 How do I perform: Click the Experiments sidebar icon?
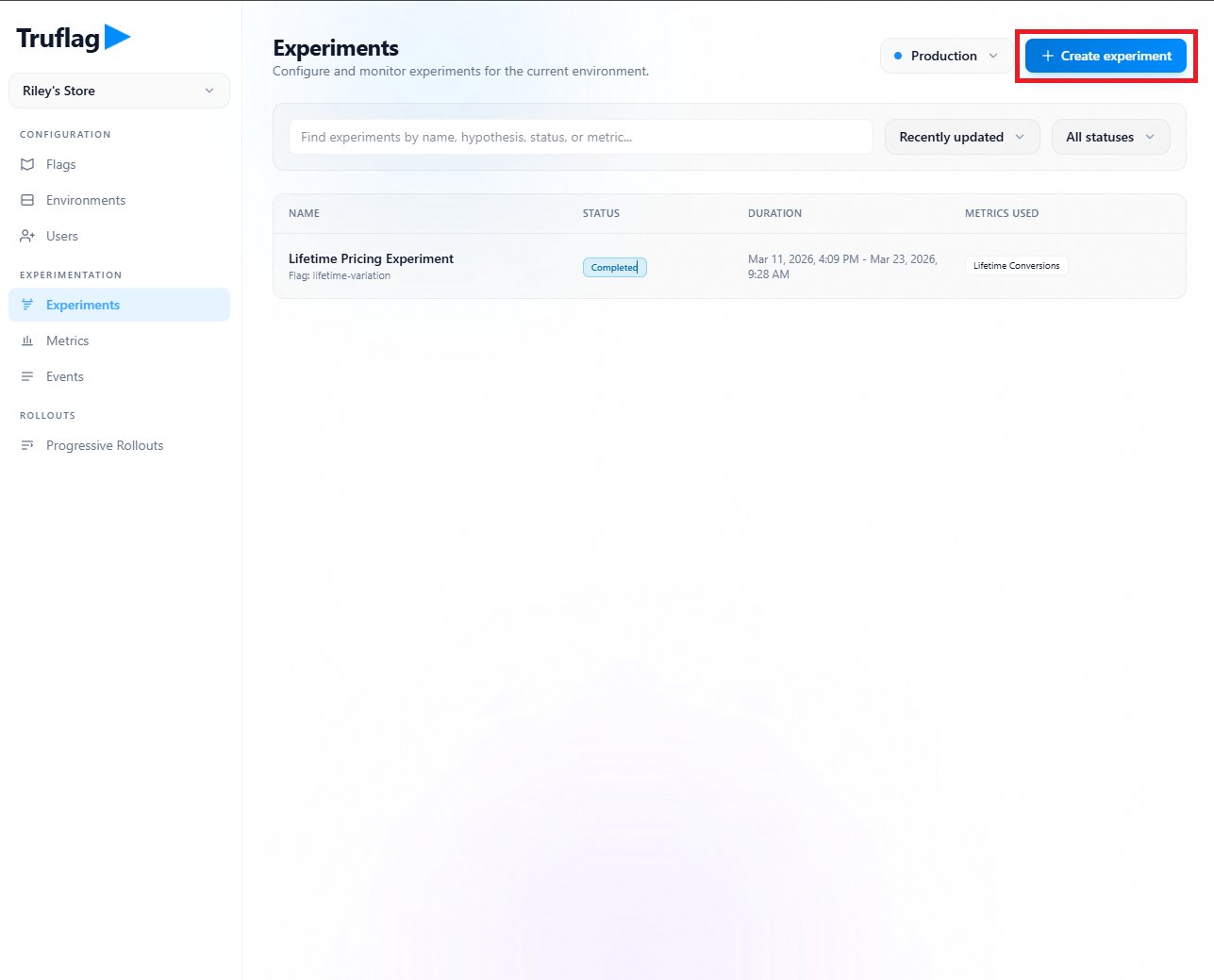click(x=27, y=305)
